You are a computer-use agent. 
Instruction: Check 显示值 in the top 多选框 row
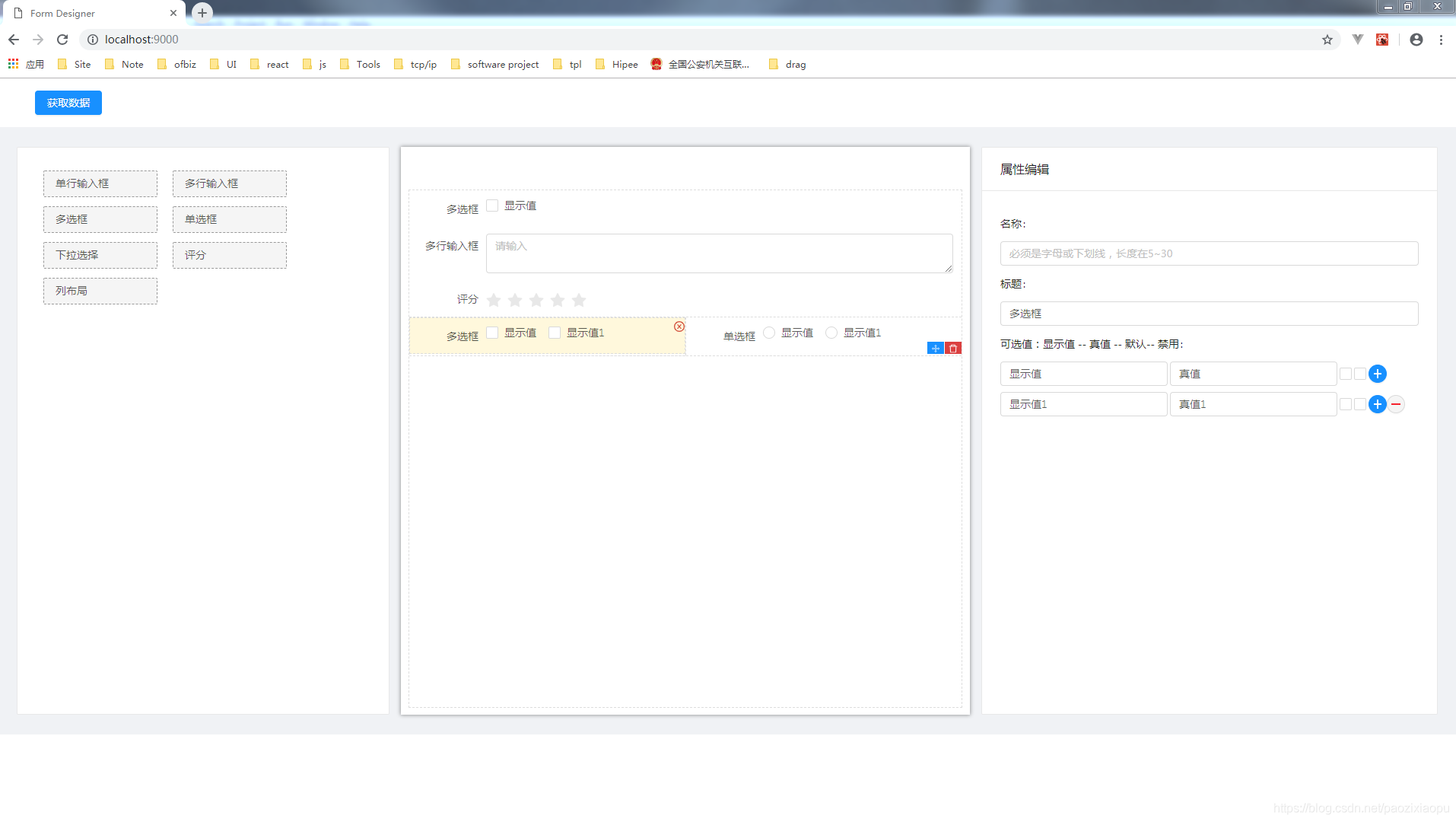tap(492, 205)
